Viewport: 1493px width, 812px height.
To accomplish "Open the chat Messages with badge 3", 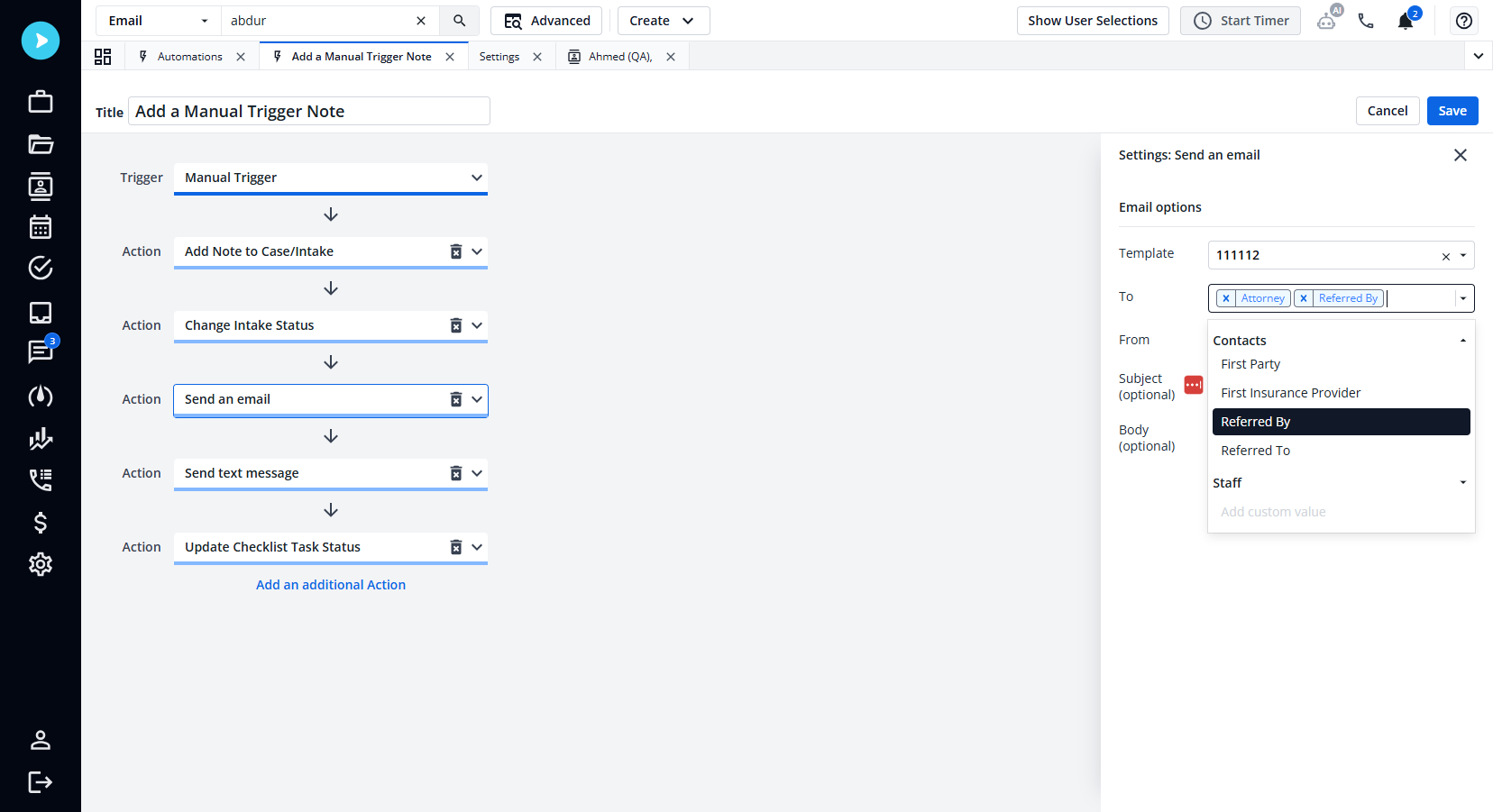I will [x=40, y=352].
